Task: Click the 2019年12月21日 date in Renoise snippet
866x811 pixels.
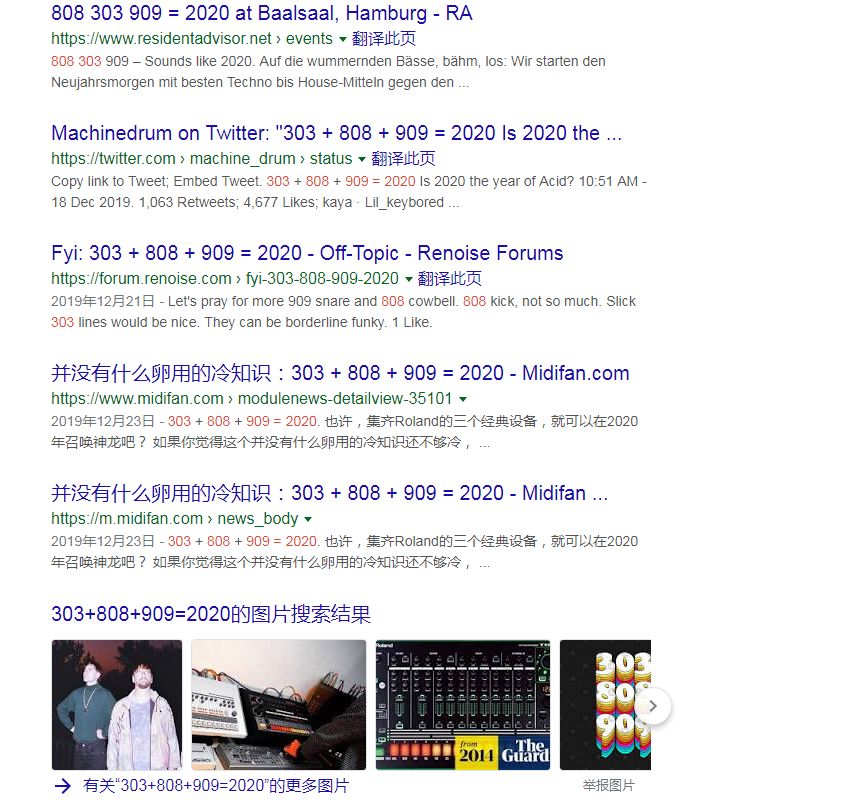Action: 103,301
